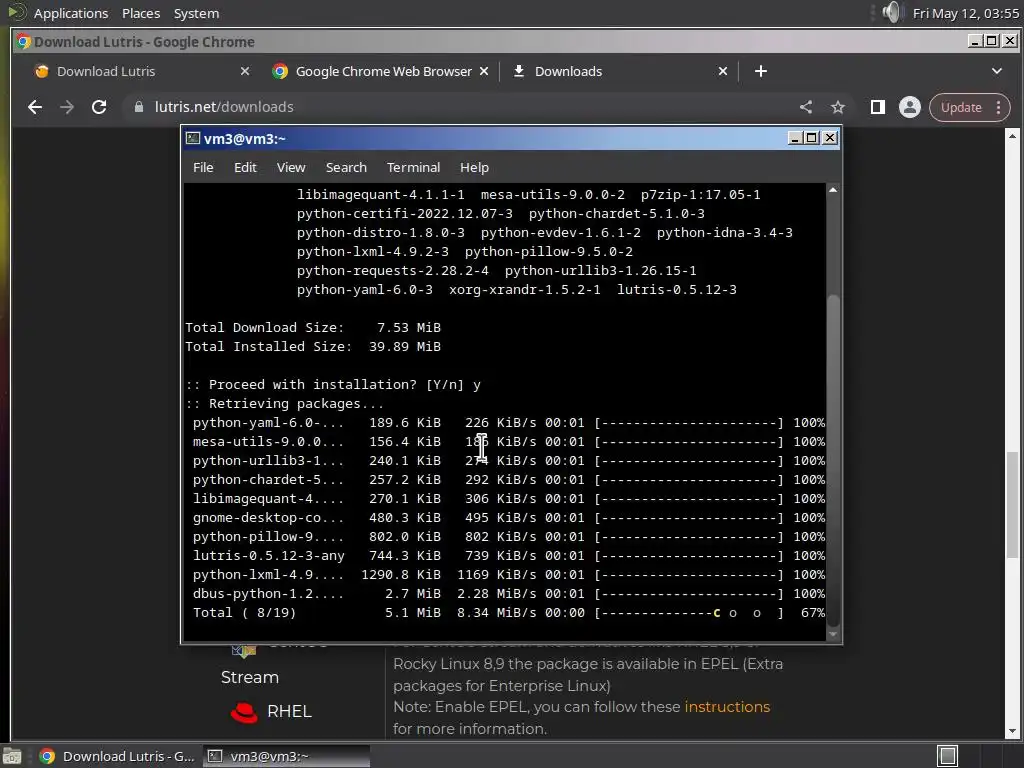Click the clock Fri May 12

(966, 13)
